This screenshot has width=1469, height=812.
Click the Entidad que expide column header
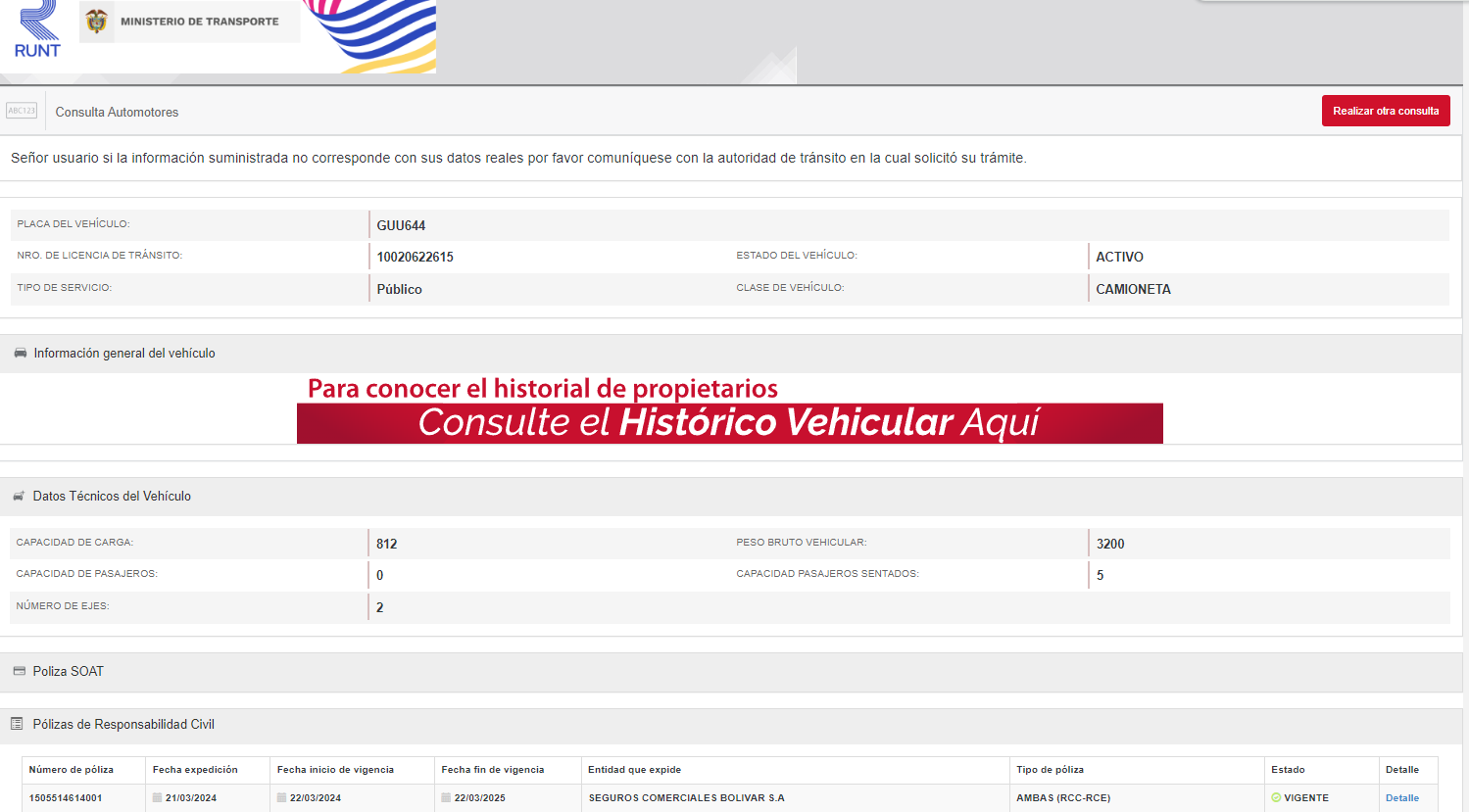click(x=634, y=770)
